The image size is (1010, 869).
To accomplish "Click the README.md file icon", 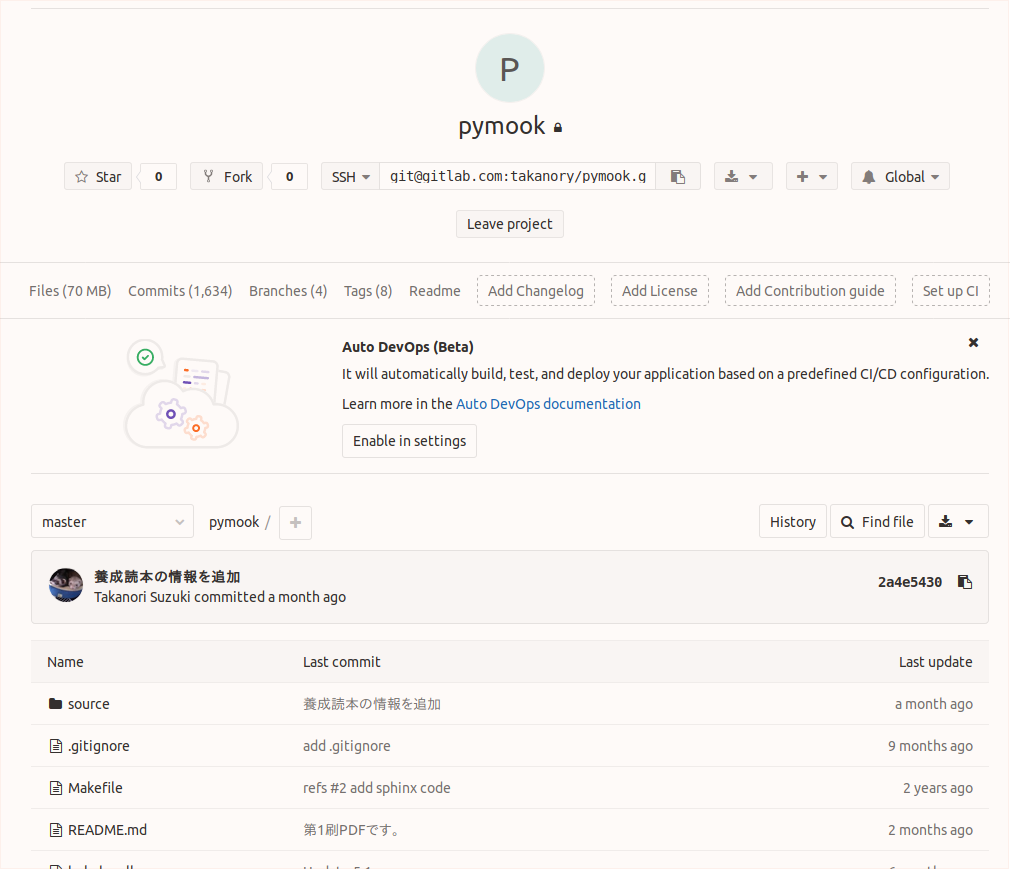I will coord(56,830).
